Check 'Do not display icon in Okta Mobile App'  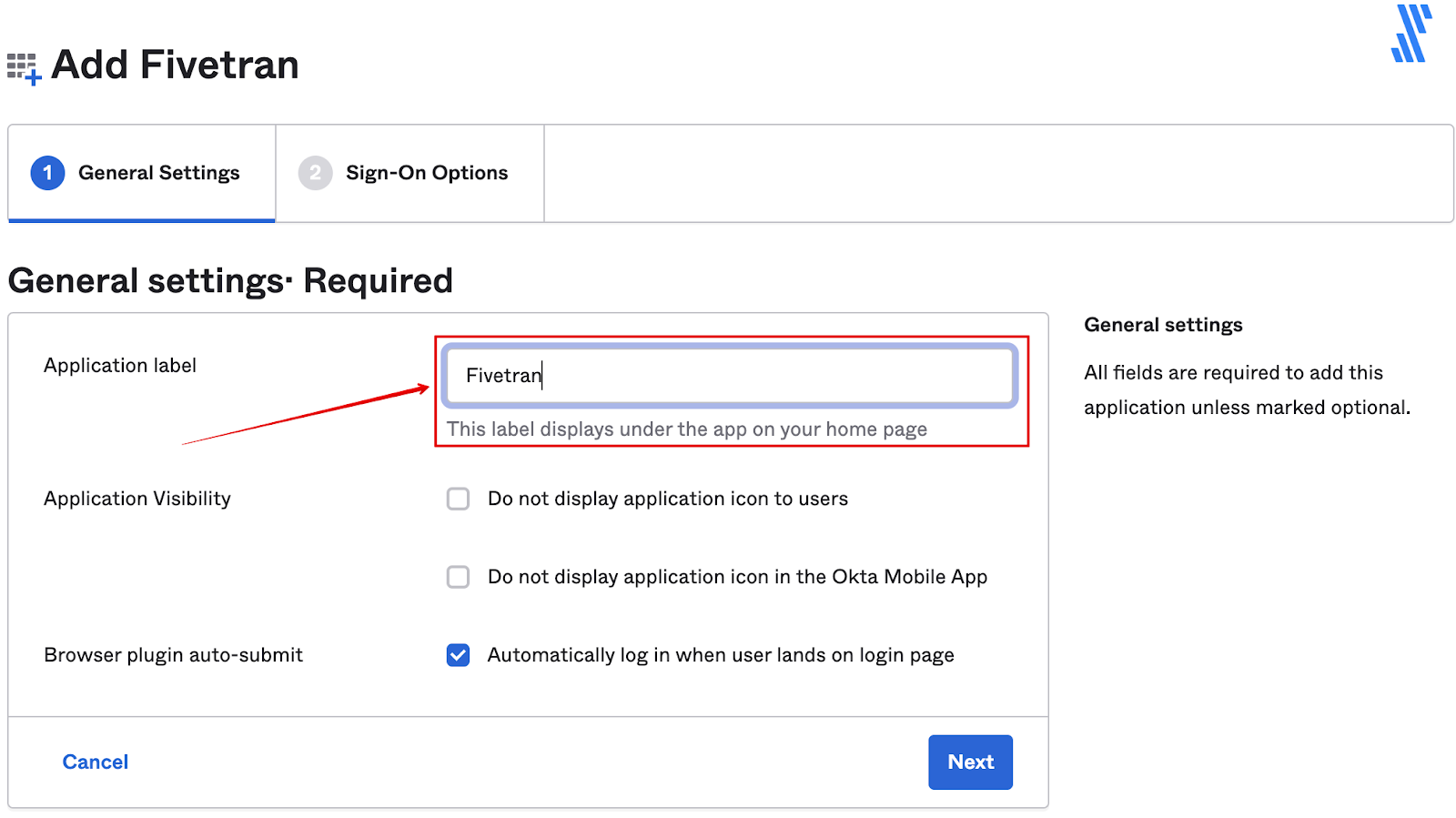click(x=458, y=577)
